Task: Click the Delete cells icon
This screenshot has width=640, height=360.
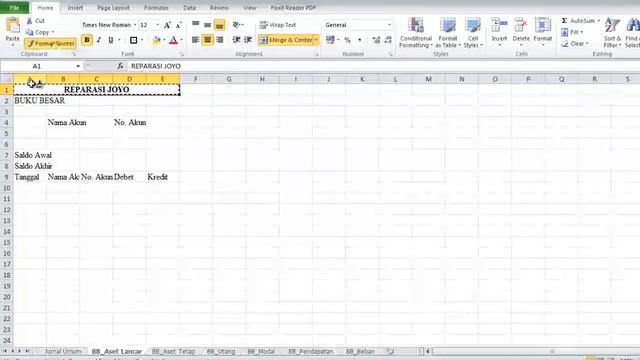Action: tap(521, 26)
